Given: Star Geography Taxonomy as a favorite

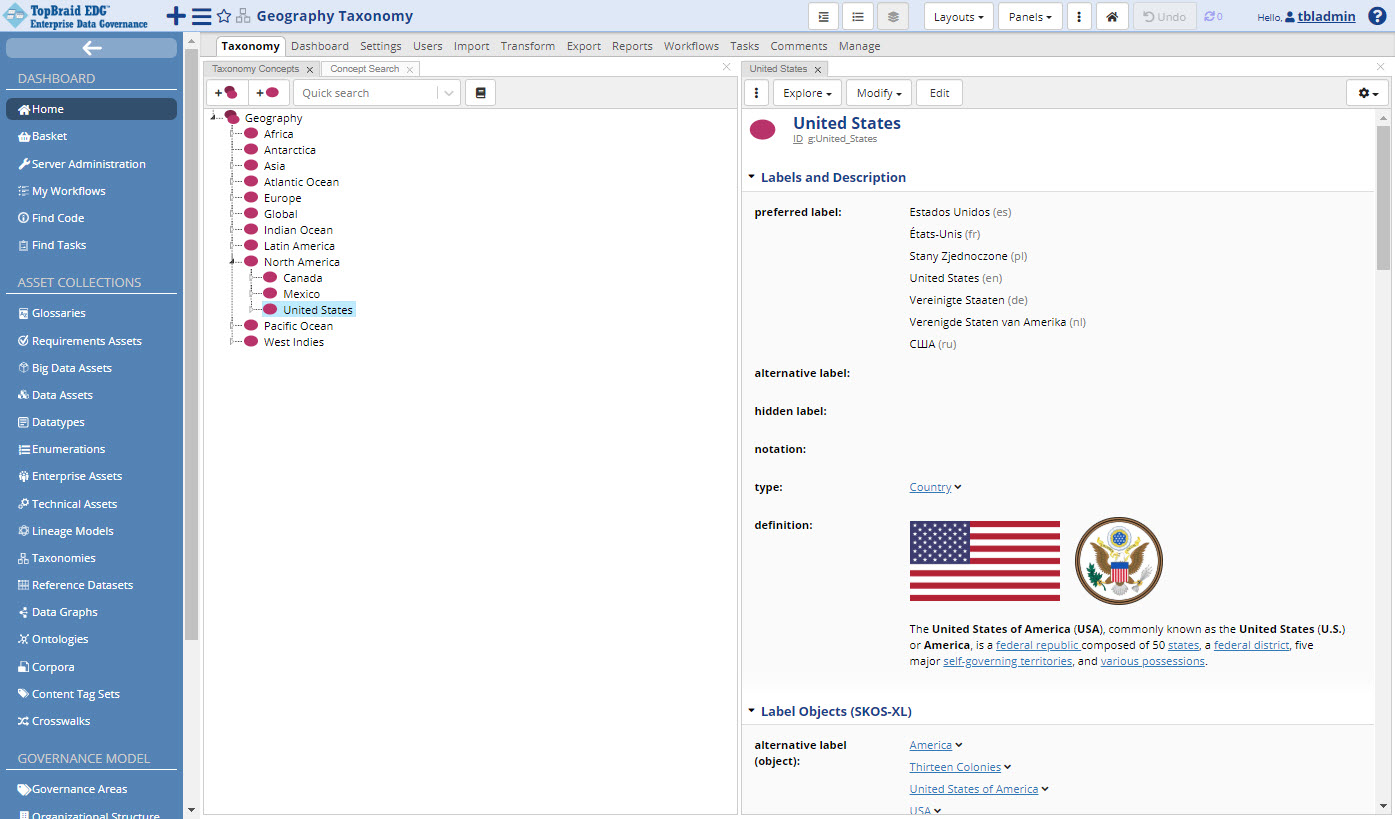Looking at the screenshot, I should pos(224,16).
